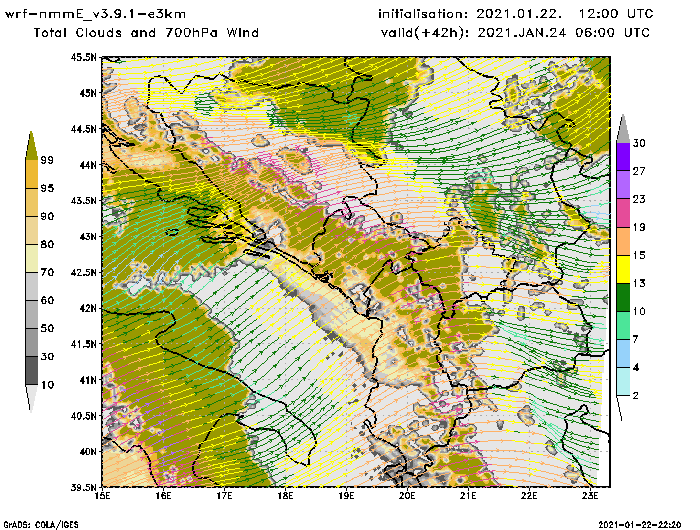
Task: Click the purple wind swatch between 27 and 30
Action: click(623, 157)
